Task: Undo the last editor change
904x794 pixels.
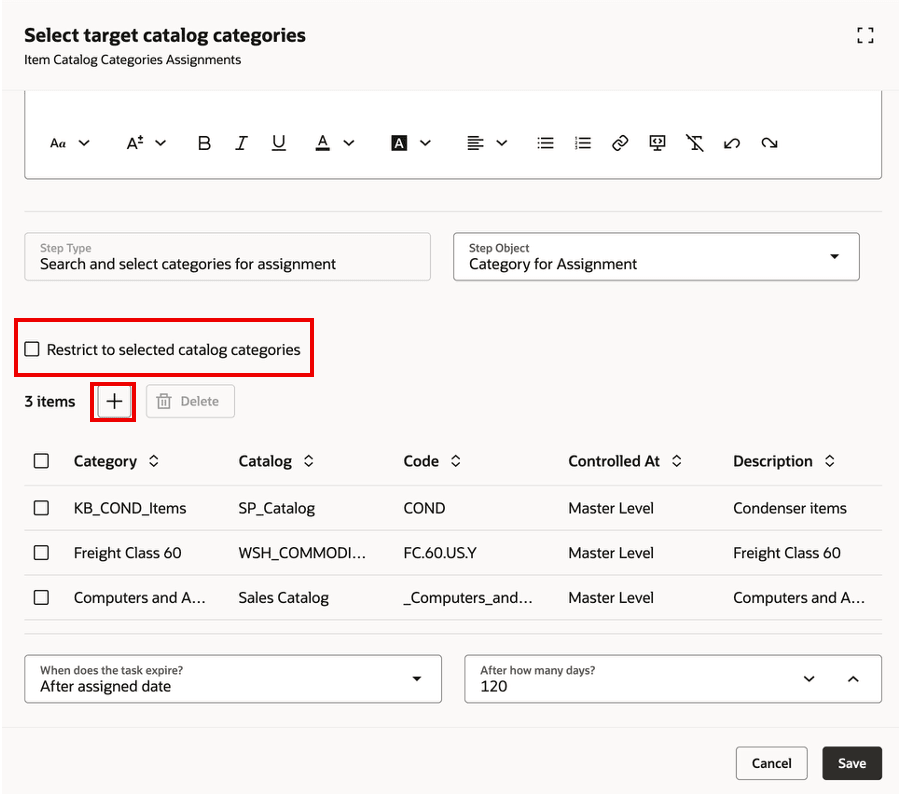Action: tap(731, 143)
